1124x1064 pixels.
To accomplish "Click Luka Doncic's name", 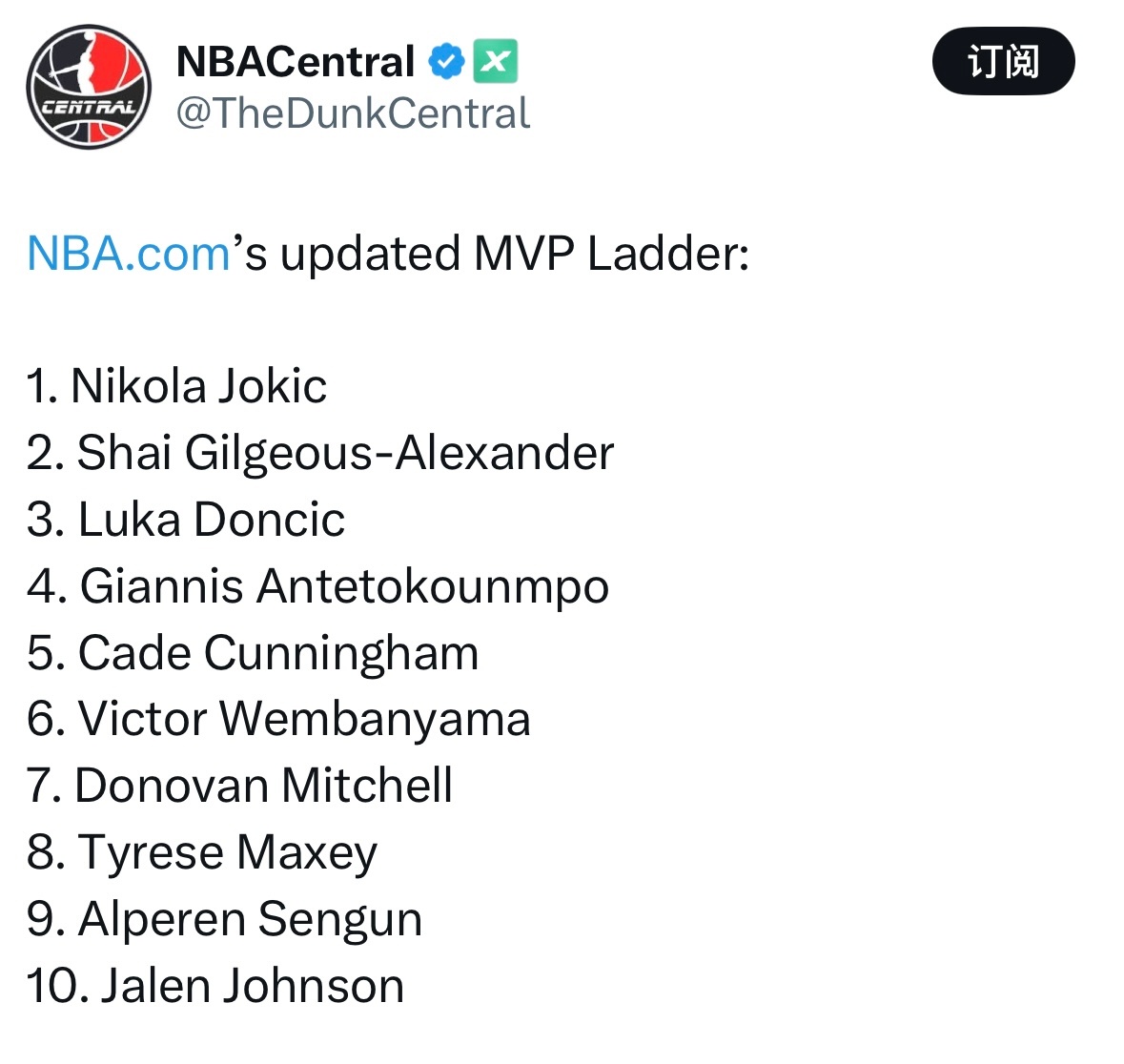I will tap(186, 519).
